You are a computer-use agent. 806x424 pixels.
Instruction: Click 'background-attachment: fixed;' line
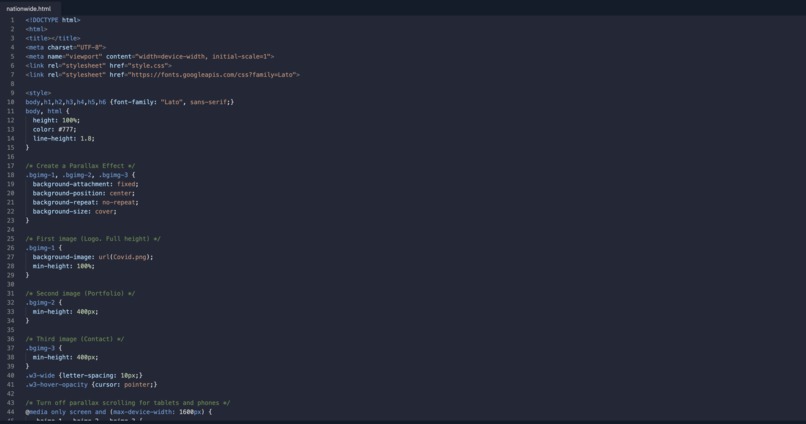pos(86,185)
